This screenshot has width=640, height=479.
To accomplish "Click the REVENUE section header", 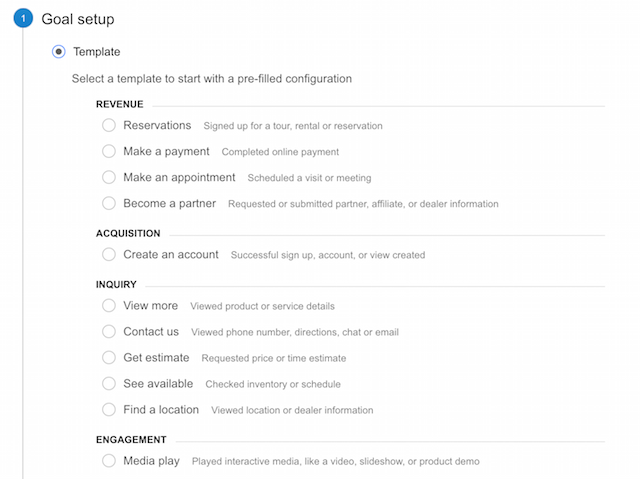I will pyautogui.click(x=120, y=104).
